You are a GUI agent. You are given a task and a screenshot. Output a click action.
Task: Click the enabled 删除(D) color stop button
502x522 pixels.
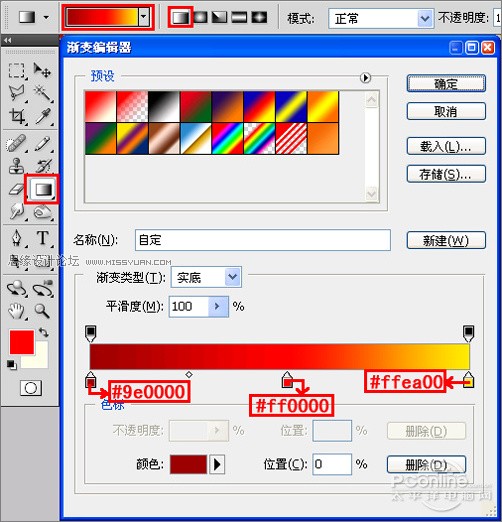click(426, 464)
